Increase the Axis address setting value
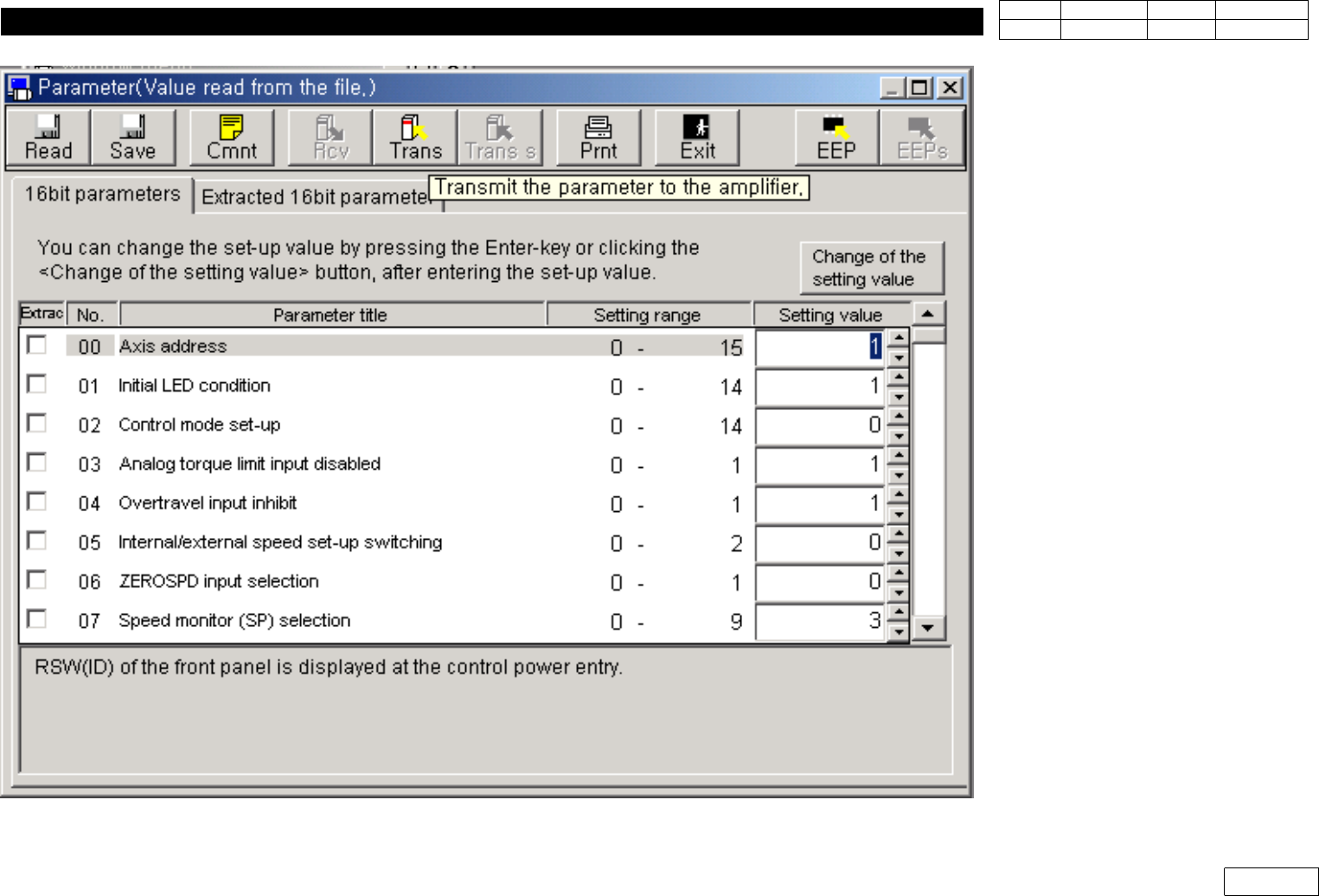The width and height of the screenshot is (1319, 896). click(x=899, y=338)
